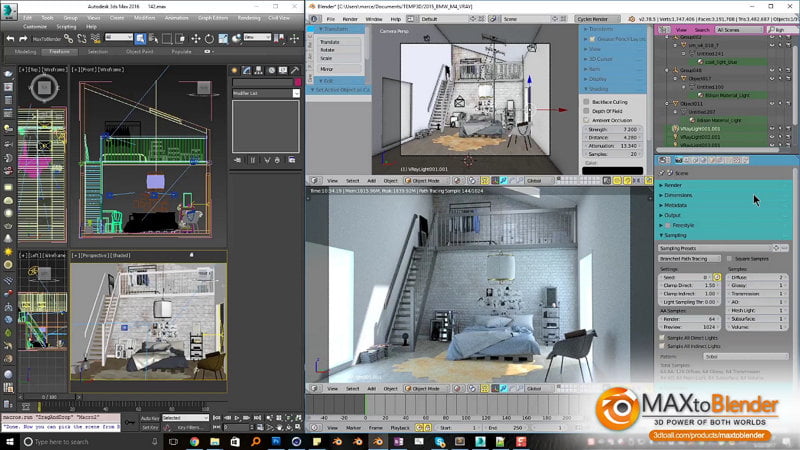Click the 3ds Max application logo button

coord(9,11)
